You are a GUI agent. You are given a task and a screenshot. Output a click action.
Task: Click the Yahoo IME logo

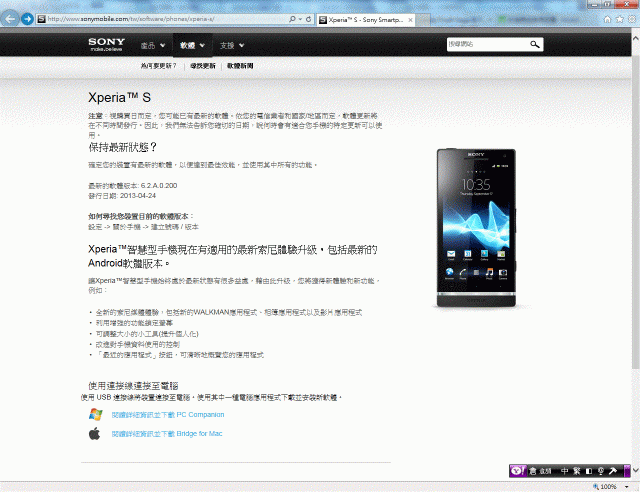pyautogui.click(x=518, y=471)
